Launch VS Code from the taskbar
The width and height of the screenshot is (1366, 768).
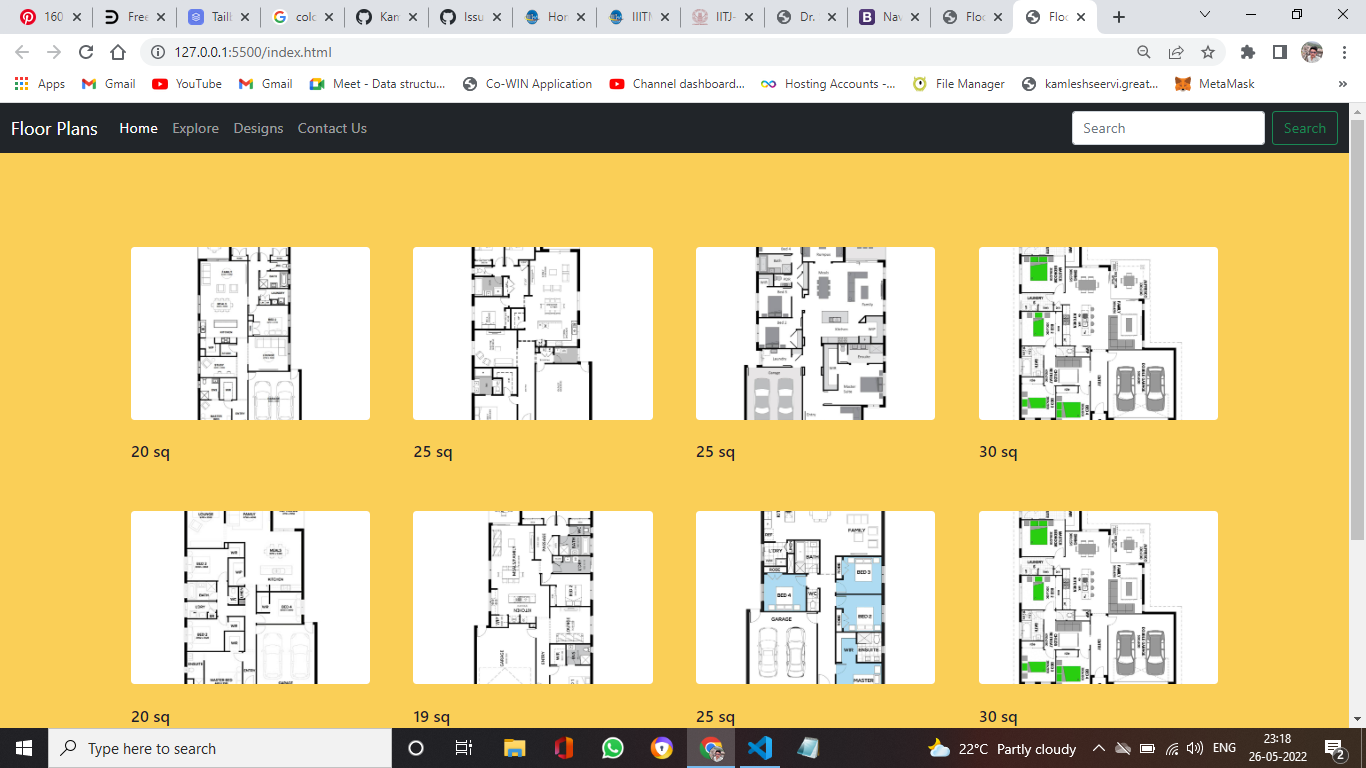point(759,748)
